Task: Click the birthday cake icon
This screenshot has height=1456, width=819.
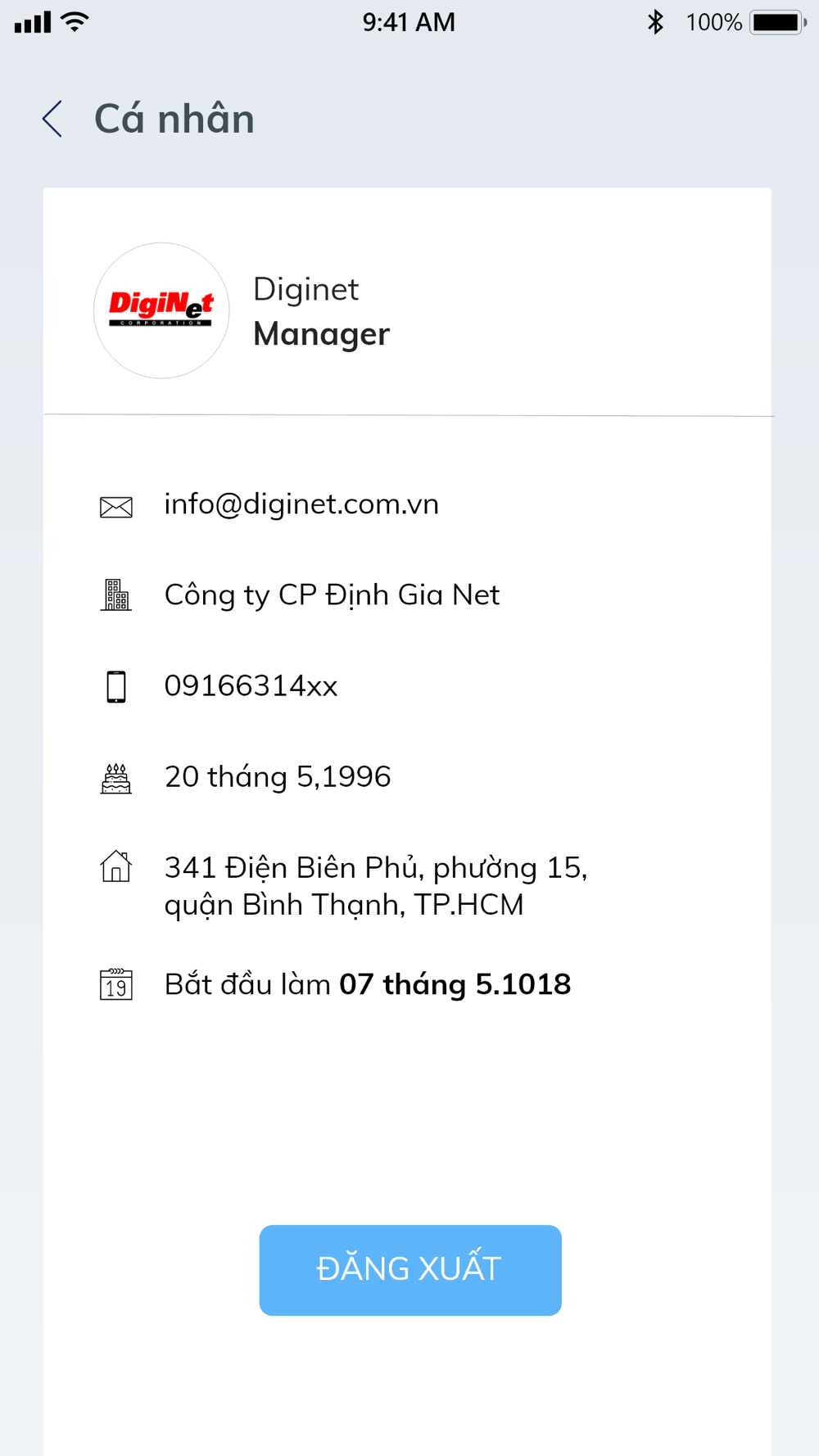Action: (116, 778)
